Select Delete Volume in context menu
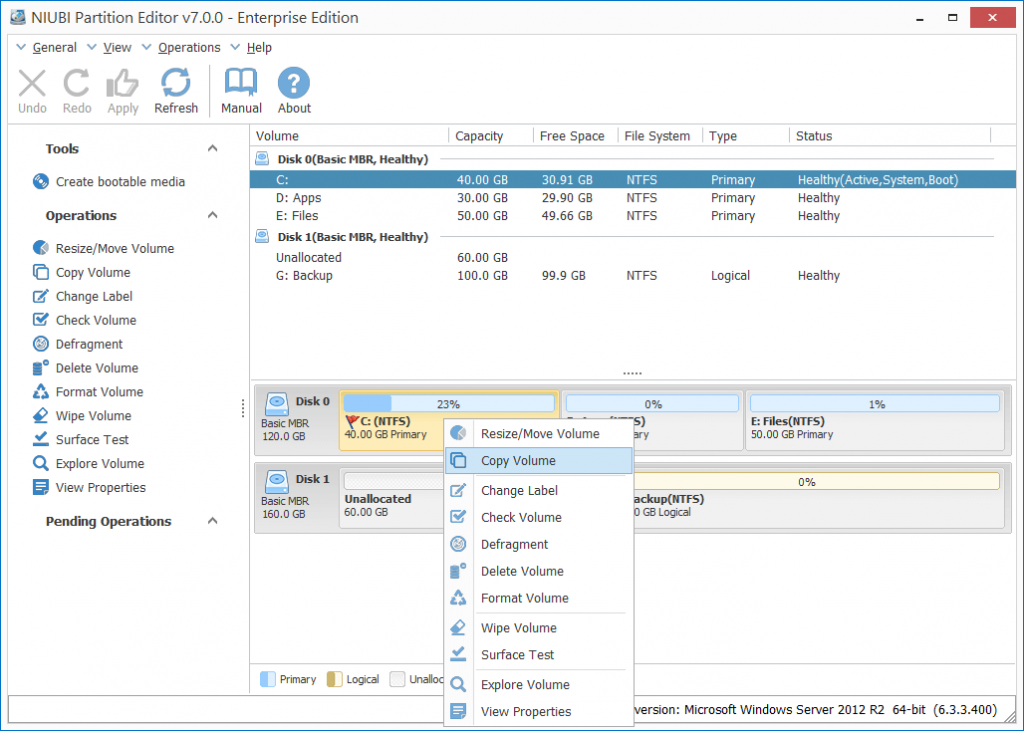 [x=522, y=571]
